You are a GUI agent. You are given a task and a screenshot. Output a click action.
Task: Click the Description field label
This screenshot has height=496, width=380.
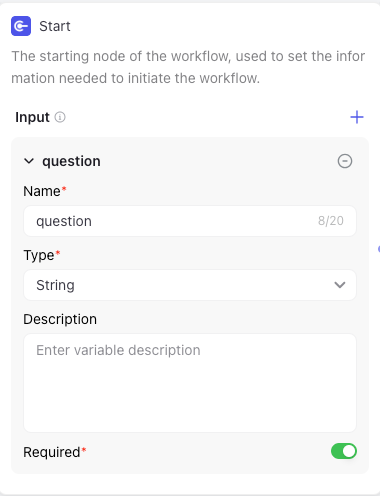point(60,319)
